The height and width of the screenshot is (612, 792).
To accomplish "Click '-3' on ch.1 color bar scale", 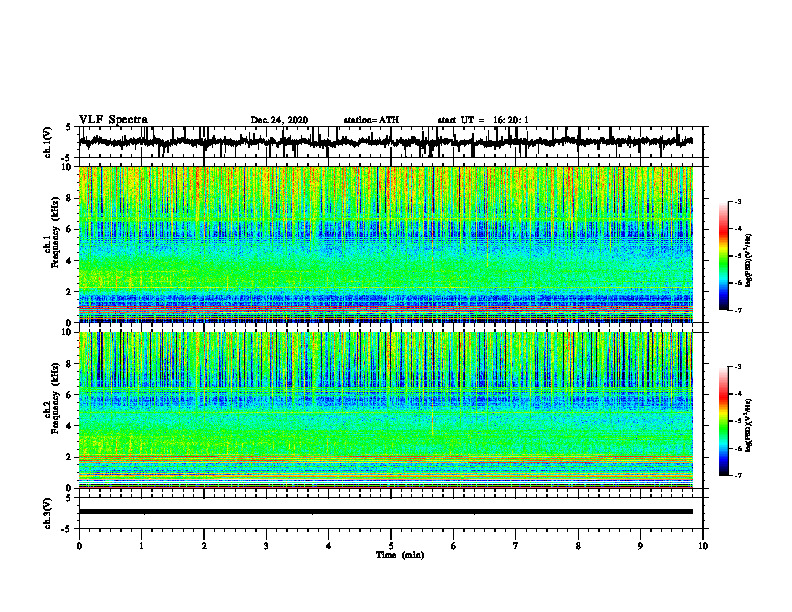I will 738,201.
